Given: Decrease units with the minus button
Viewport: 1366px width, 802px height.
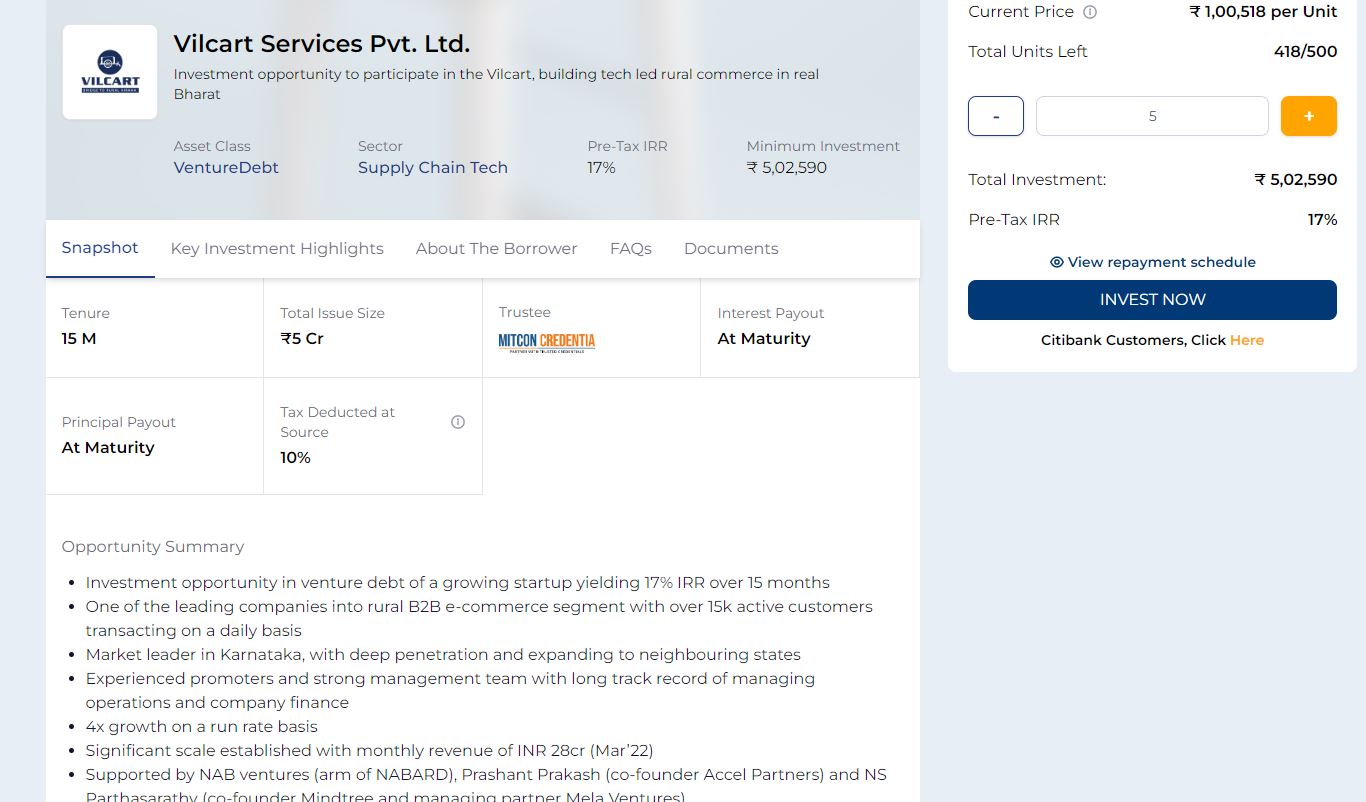Looking at the screenshot, I should (x=996, y=116).
